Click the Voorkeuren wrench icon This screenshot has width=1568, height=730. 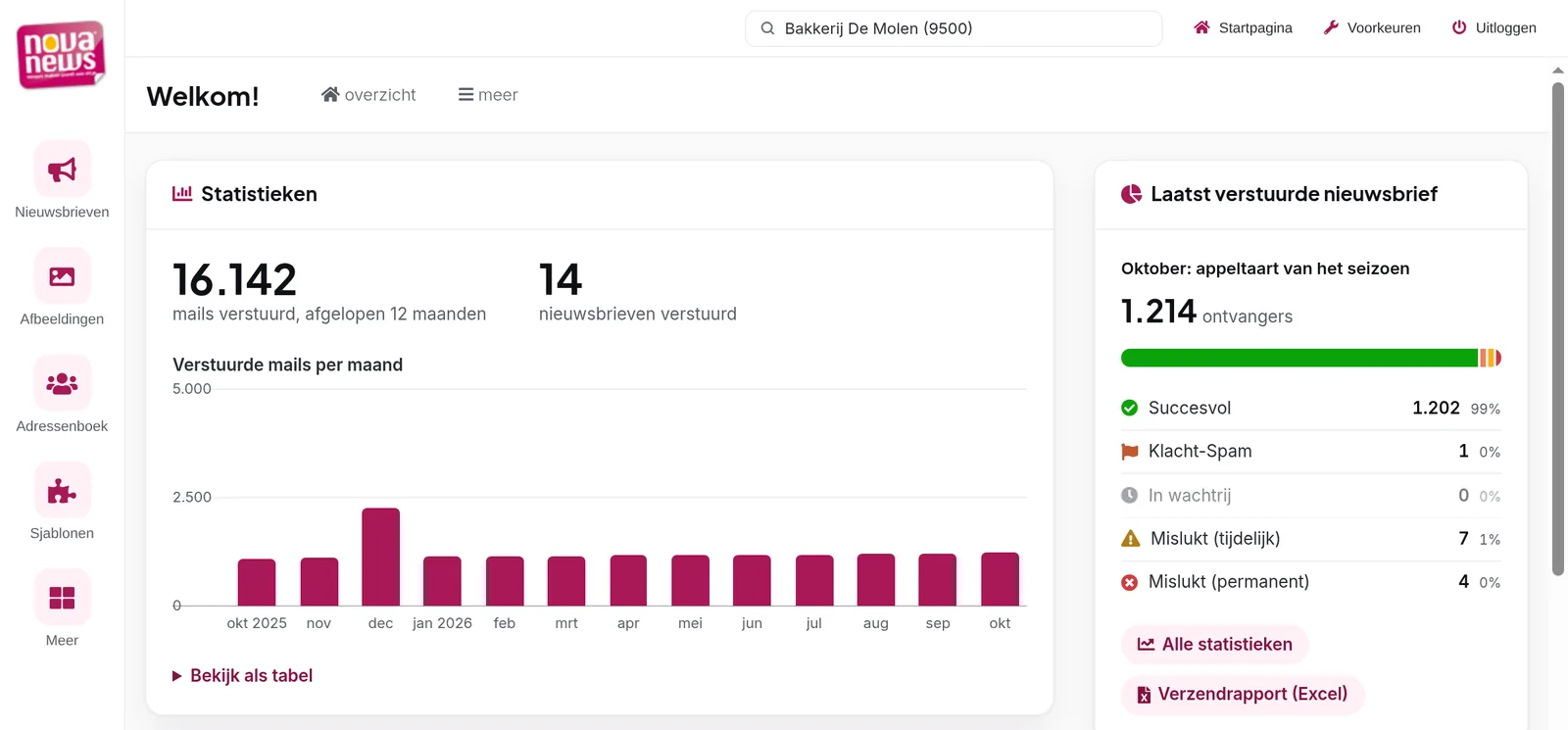[1331, 27]
